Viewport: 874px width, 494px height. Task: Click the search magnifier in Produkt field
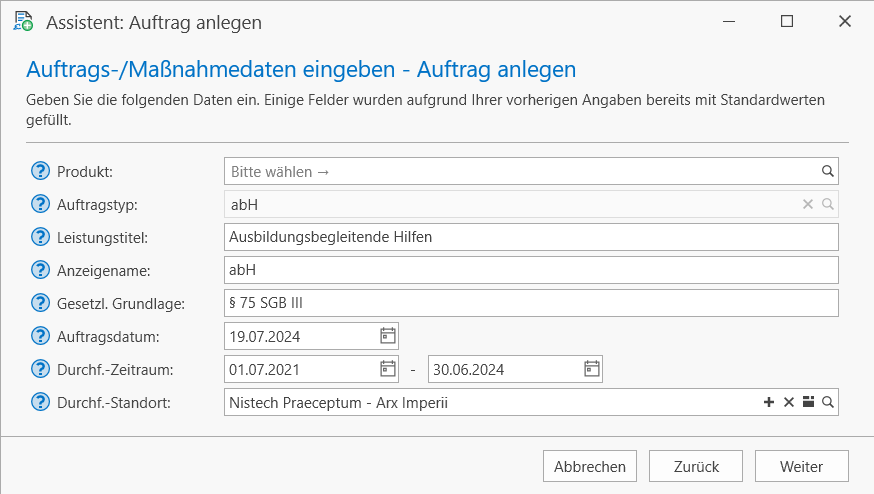point(828,171)
